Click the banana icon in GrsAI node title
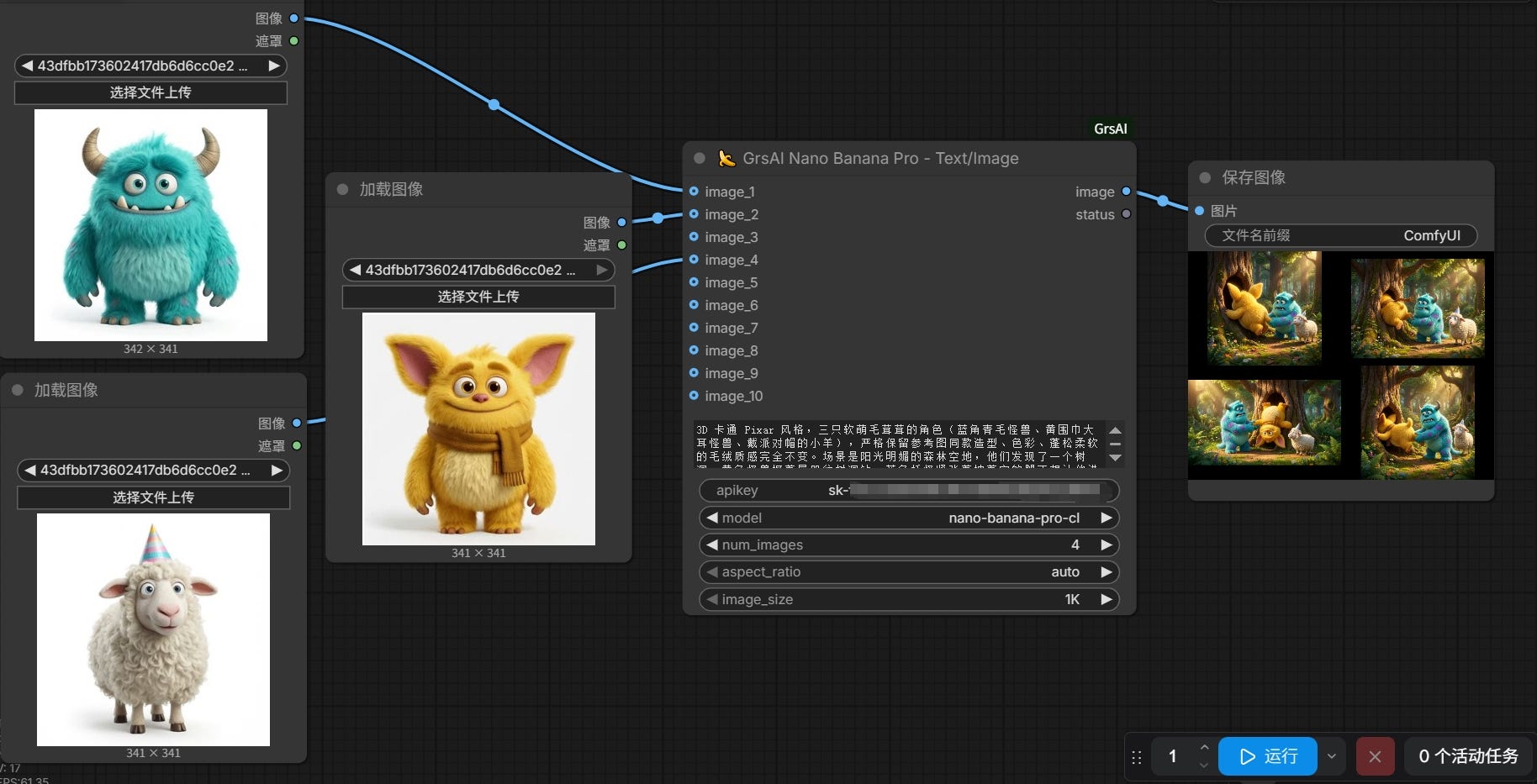1537x784 pixels. (x=726, y=158)
